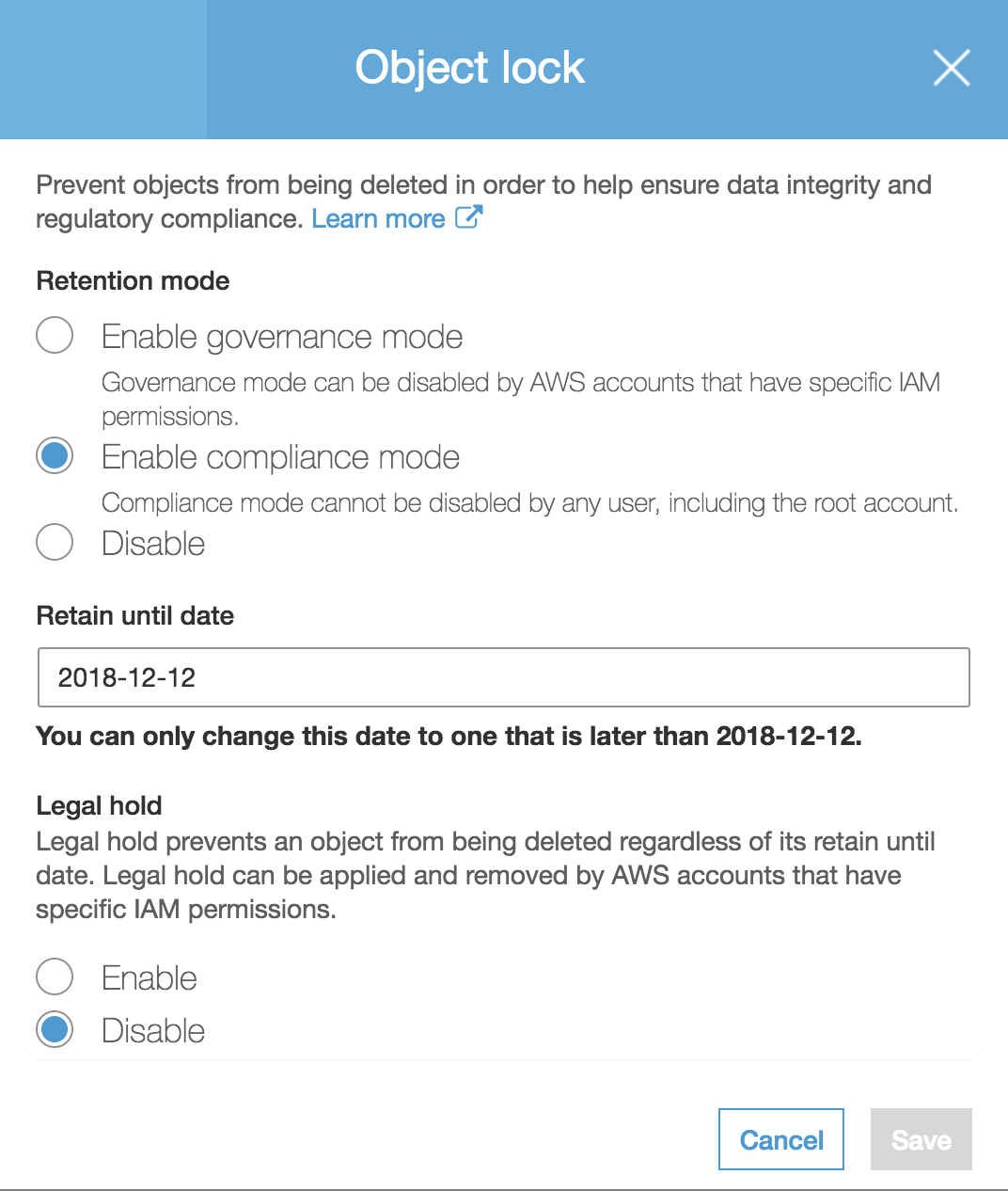Click the external link icon beside Learn more

click(x=468, y=218)
